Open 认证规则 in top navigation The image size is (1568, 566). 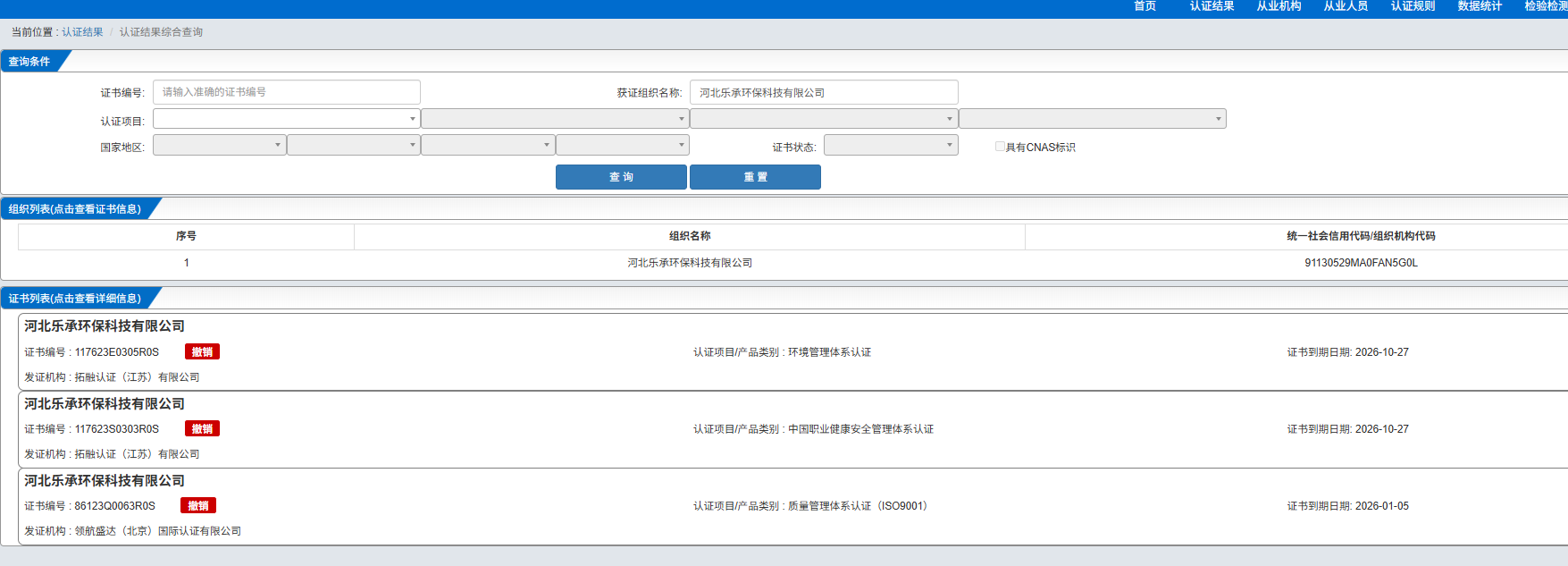click(1413, 6)
